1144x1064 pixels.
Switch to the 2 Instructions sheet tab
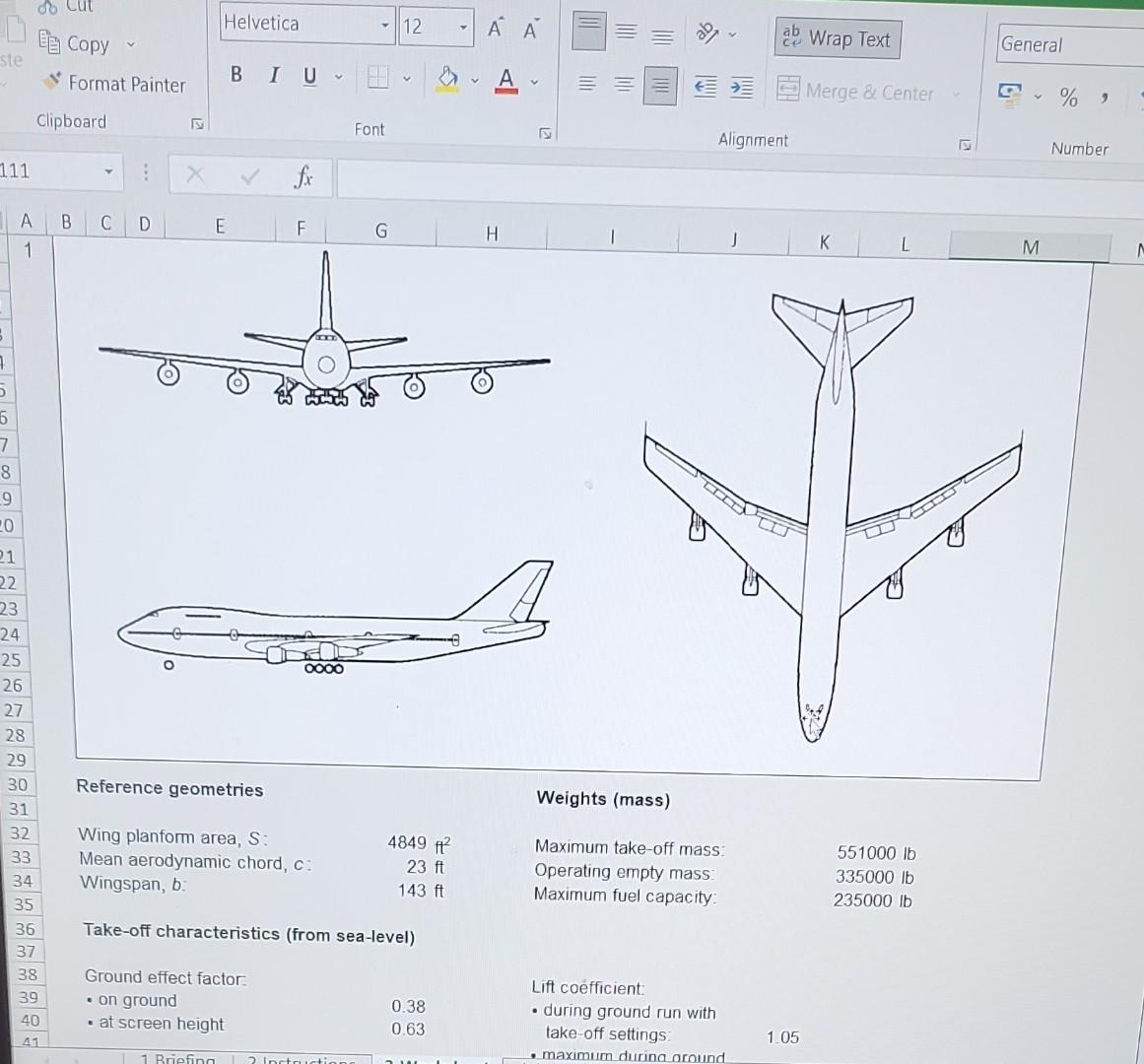(303, 1059)
